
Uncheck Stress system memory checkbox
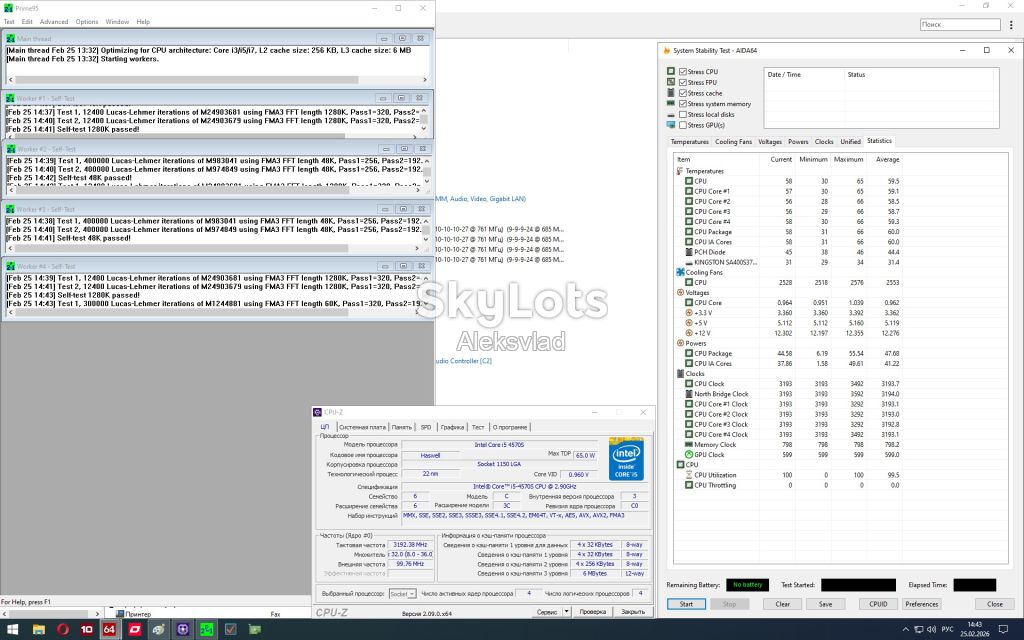682,104
